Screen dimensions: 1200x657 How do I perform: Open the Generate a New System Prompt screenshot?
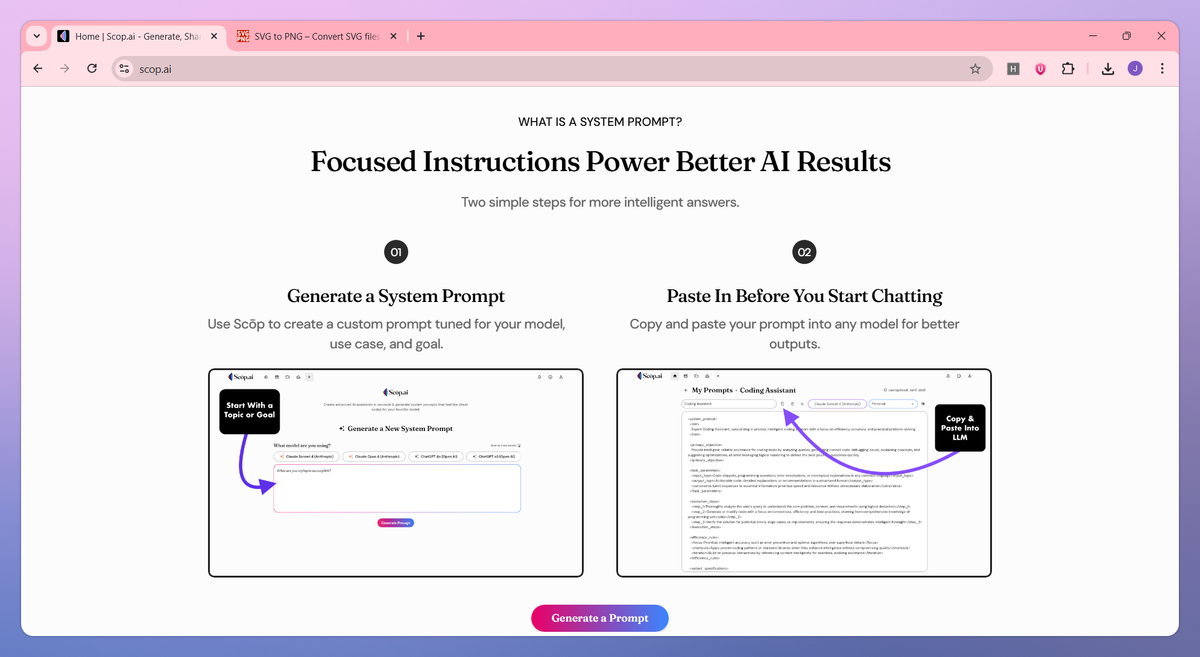click(x=396, y=473)
